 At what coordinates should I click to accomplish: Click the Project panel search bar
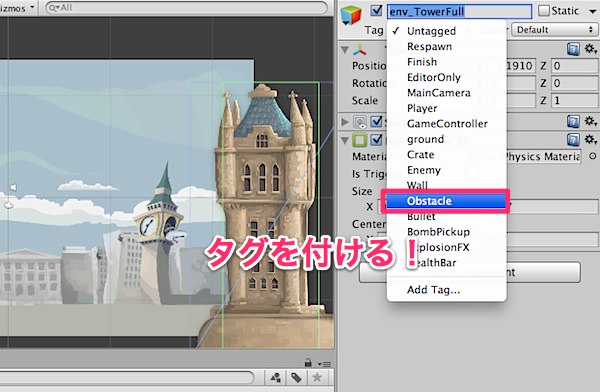(x=127, y=377)
